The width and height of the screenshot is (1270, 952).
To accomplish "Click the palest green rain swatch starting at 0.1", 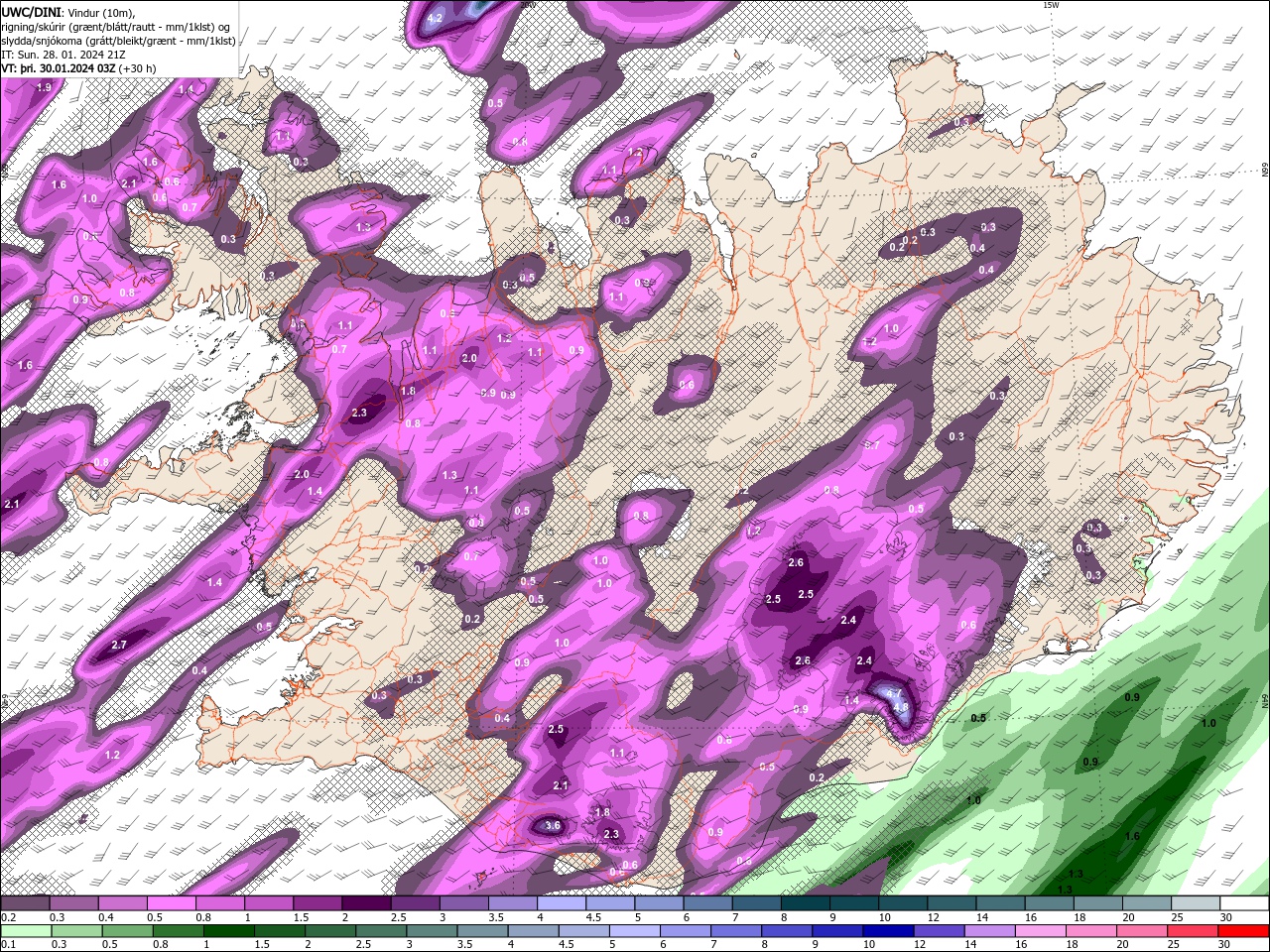I will [26, 930].
